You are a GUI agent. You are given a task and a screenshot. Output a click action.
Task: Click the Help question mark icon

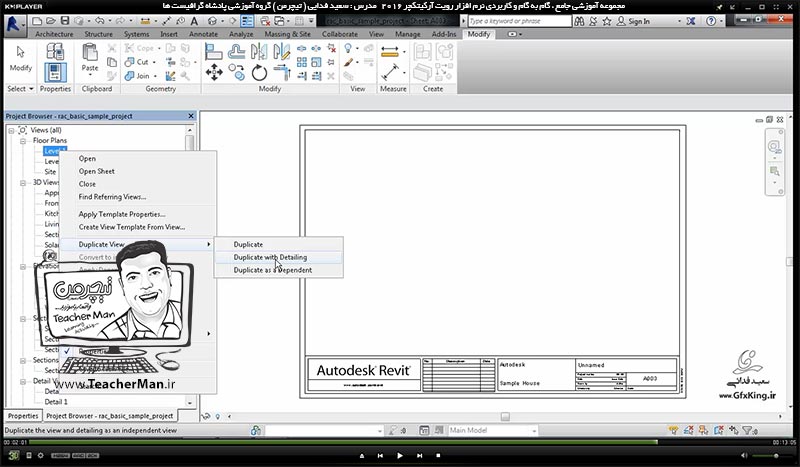(x=711, y=21)
